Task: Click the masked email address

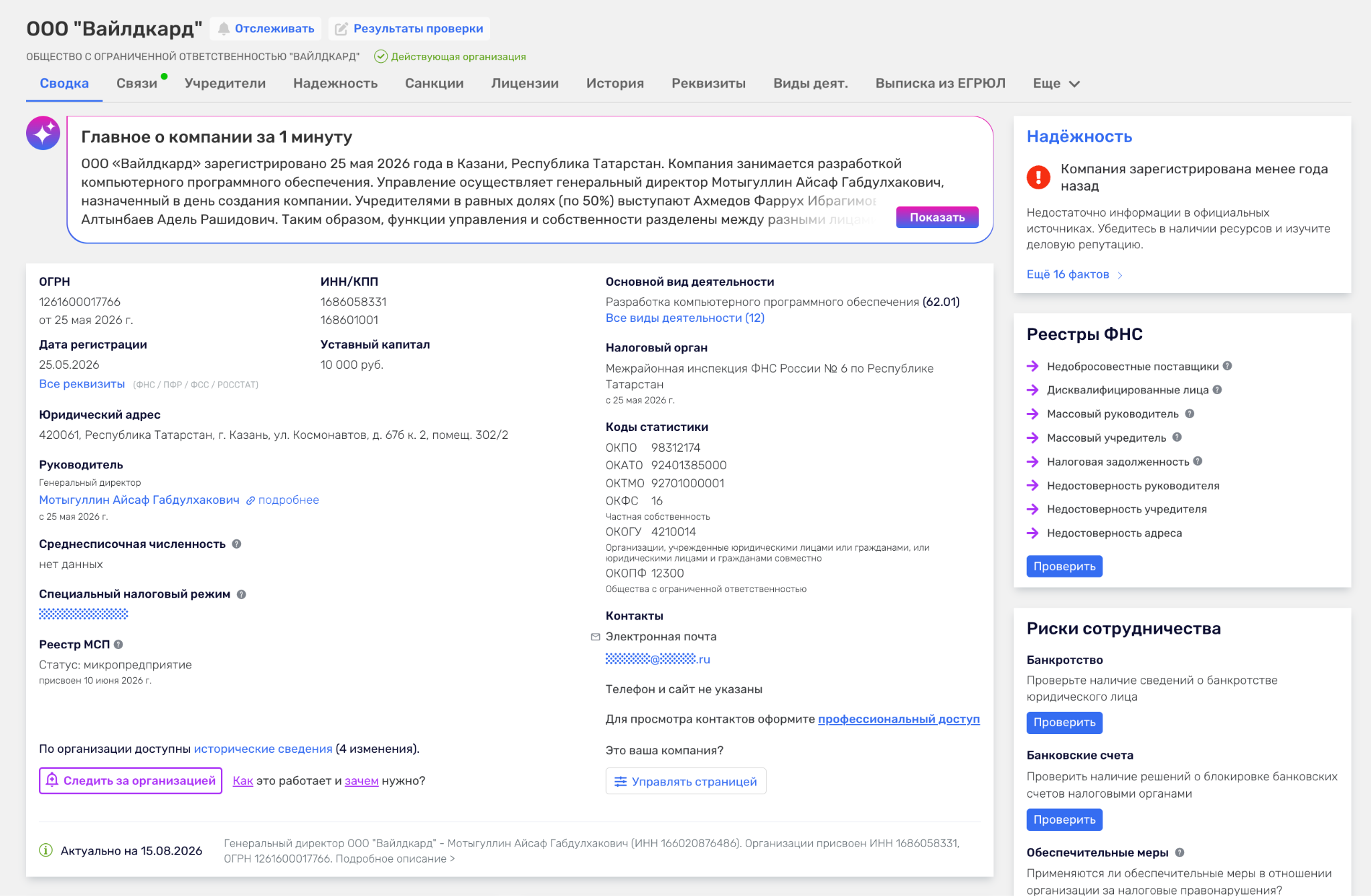Action: point(657,659)
